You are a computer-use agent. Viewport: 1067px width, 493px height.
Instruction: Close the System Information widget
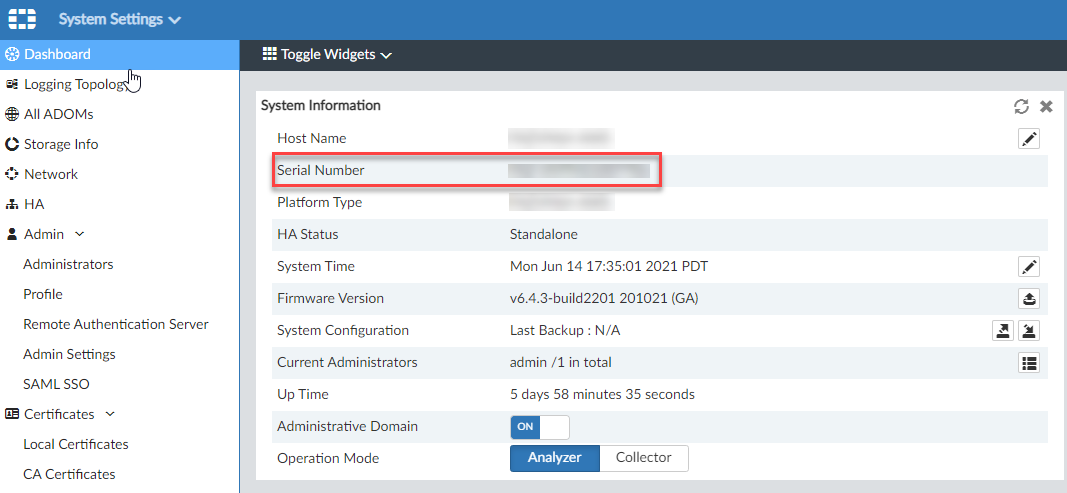pyautogui.click(x=1046, y=106)
